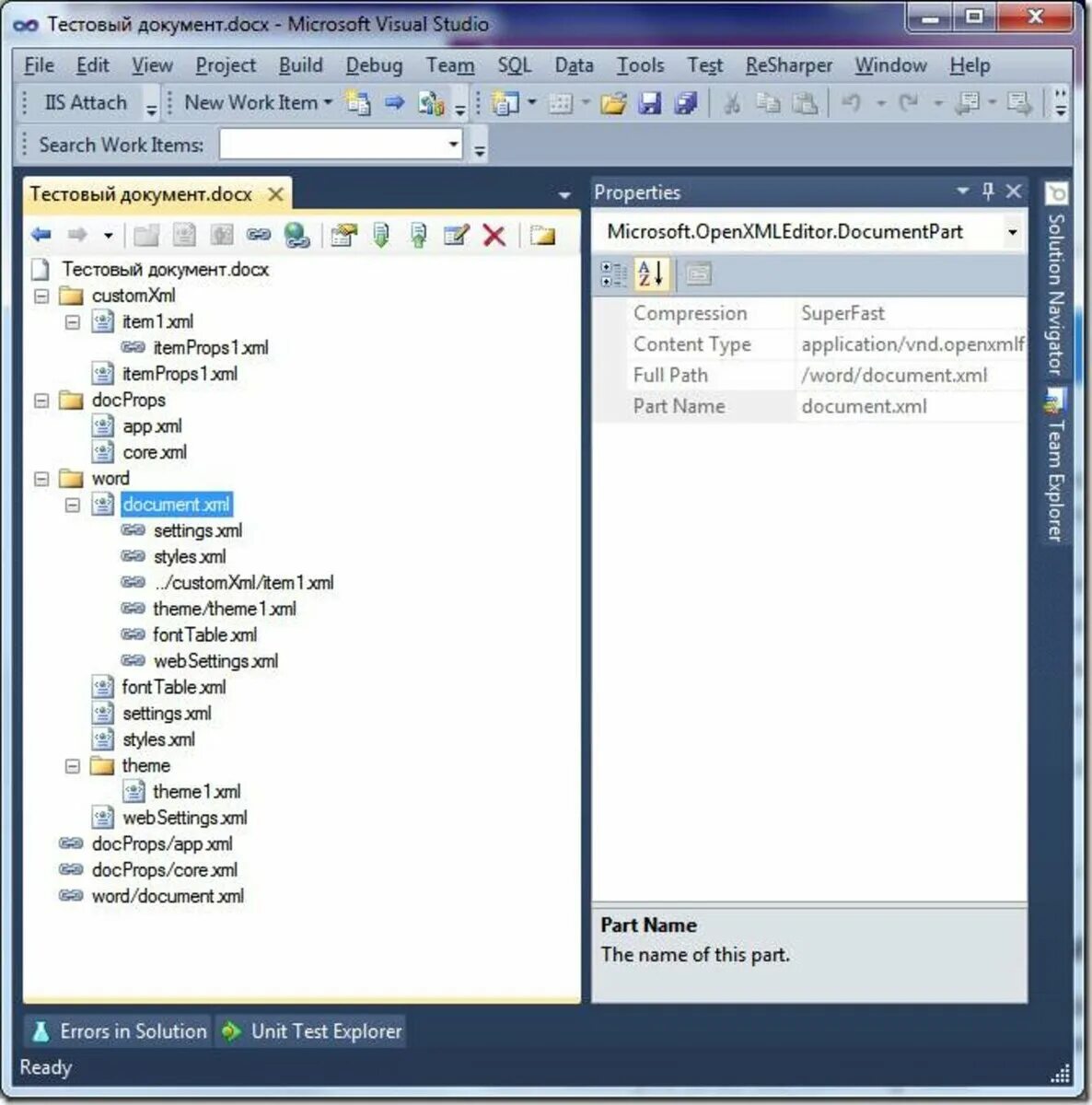Click the Copy icon in main toolbar
The image size is (1092, 1105).
tap(768, 103)
